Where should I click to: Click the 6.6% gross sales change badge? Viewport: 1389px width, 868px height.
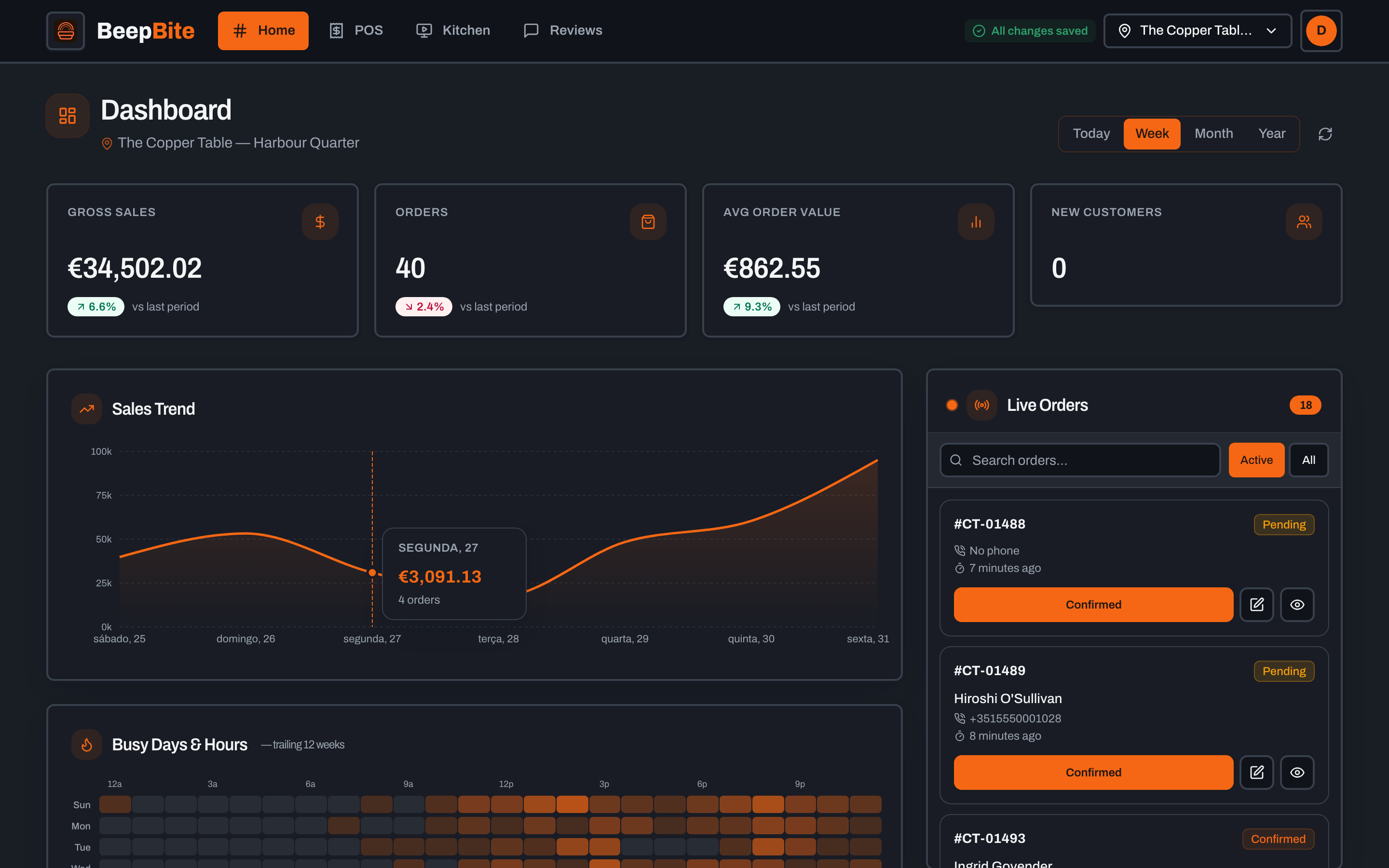coord(96,307)
